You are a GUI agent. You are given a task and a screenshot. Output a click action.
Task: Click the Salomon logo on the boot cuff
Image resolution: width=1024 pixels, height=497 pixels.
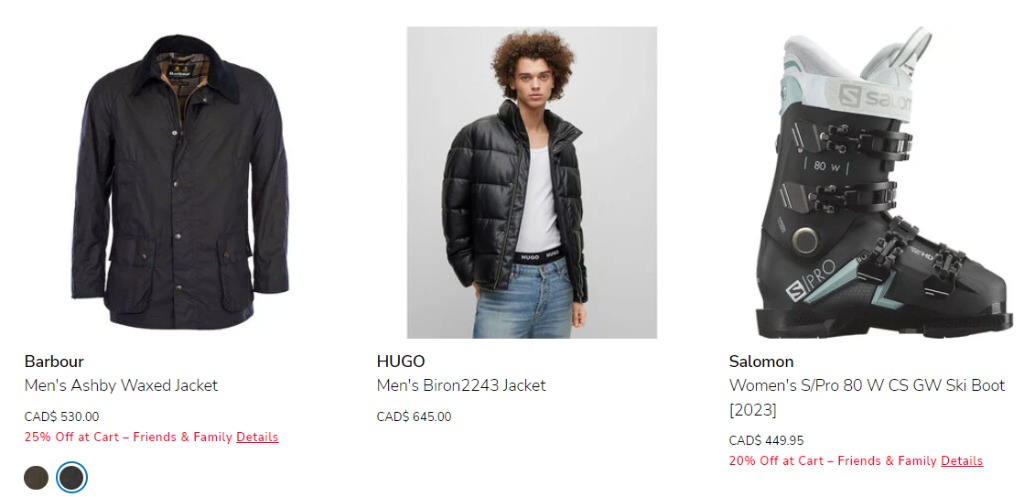point(875,99)
